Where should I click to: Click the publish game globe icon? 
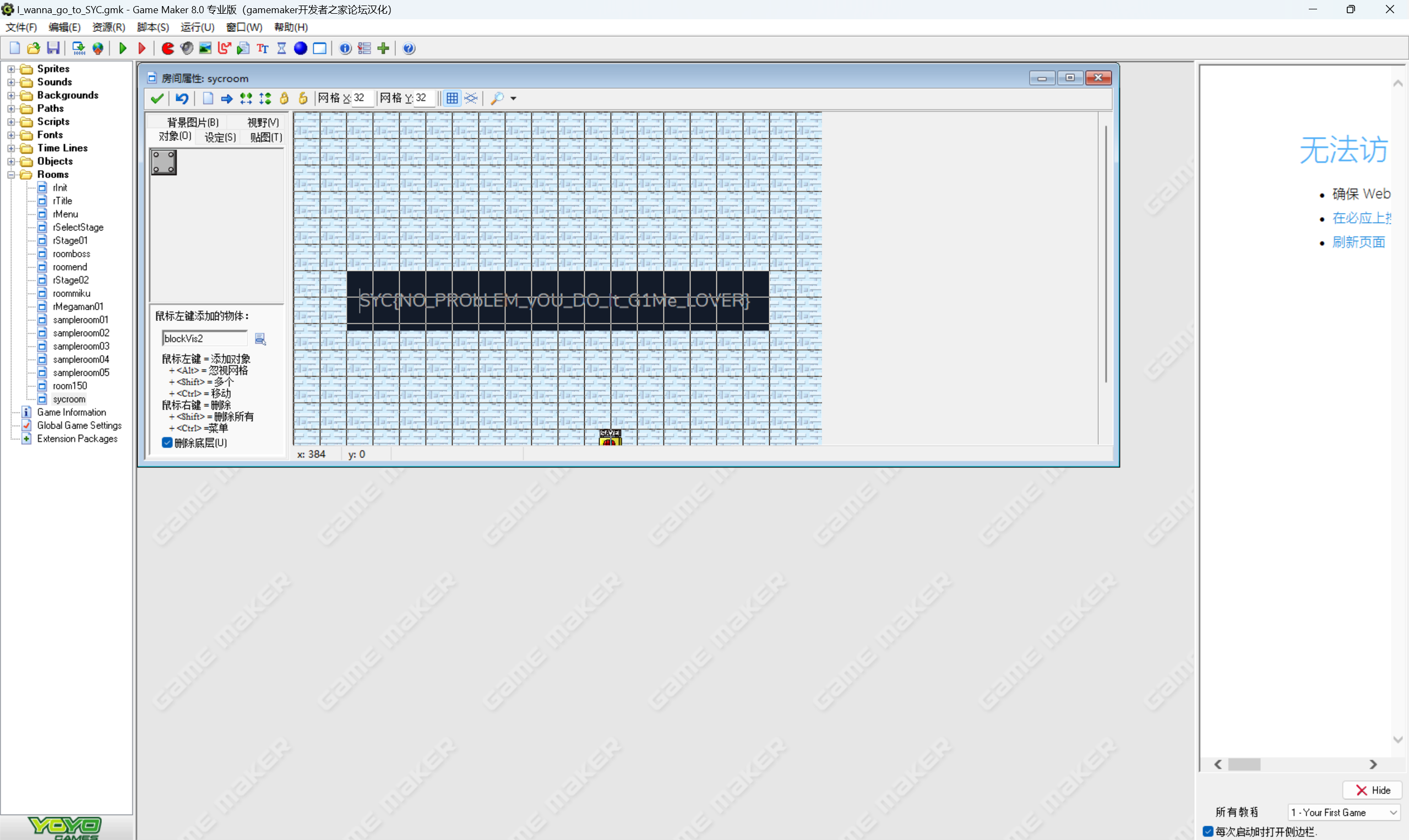point(98,48)
